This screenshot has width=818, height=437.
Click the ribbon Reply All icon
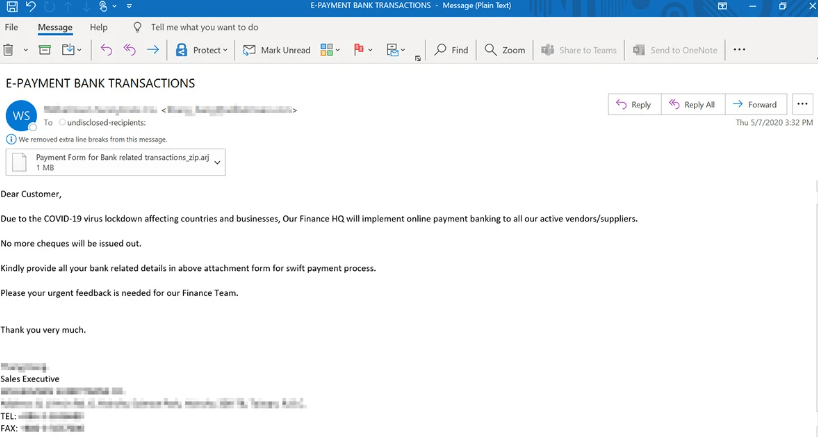(x=129, y=50)
